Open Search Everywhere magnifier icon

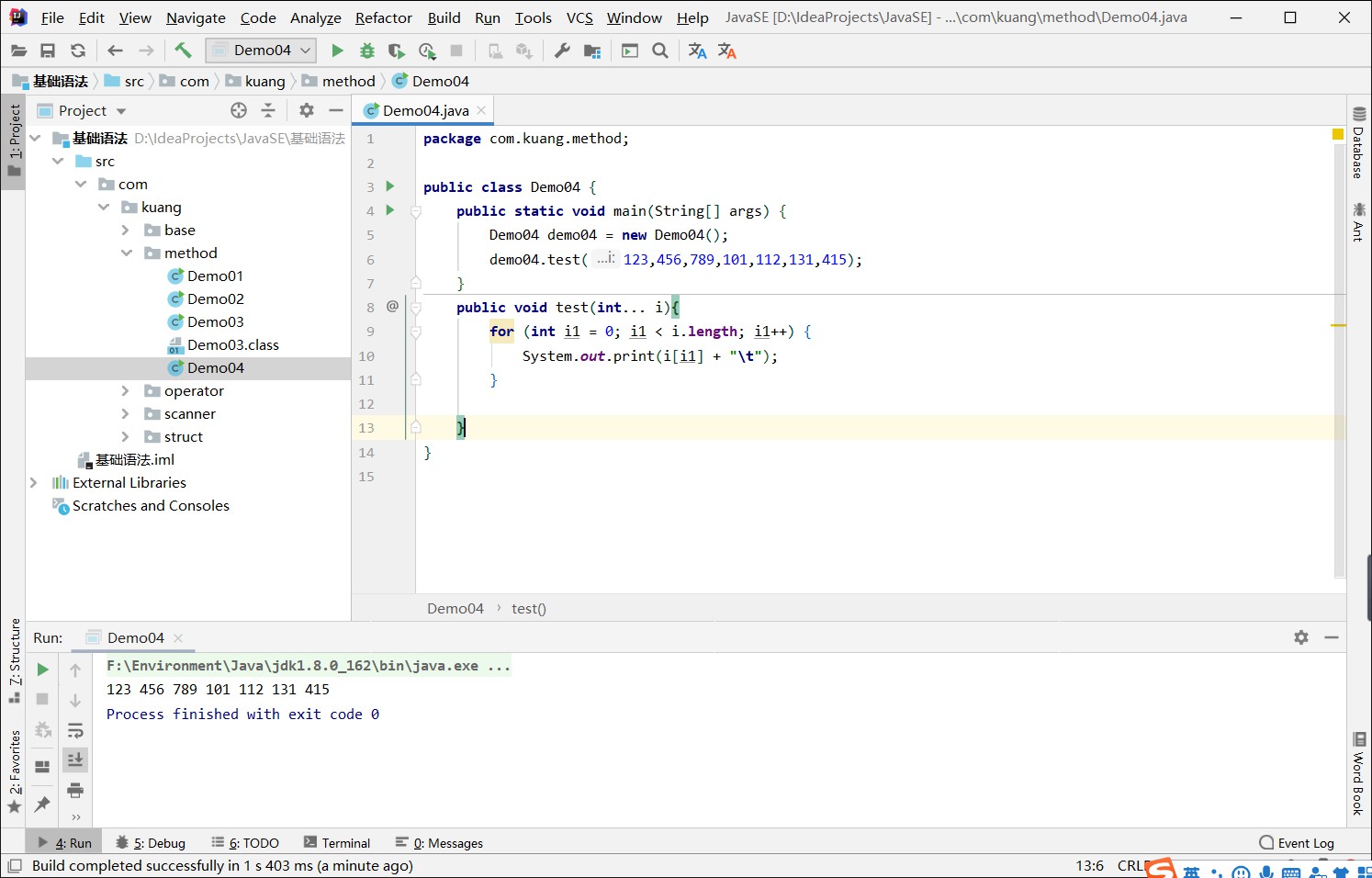coord(660,51)
